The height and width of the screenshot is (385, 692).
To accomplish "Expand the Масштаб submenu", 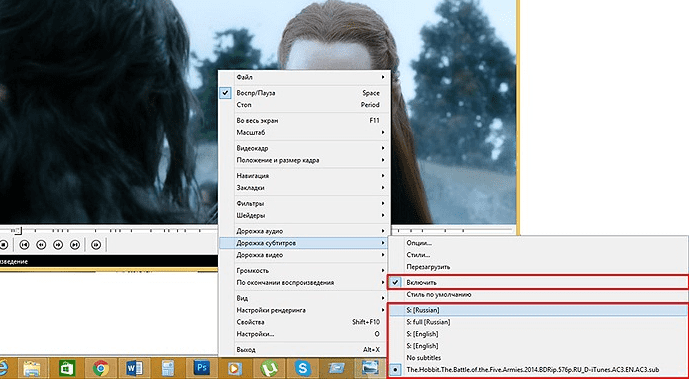I will click(x=304, y=132).
